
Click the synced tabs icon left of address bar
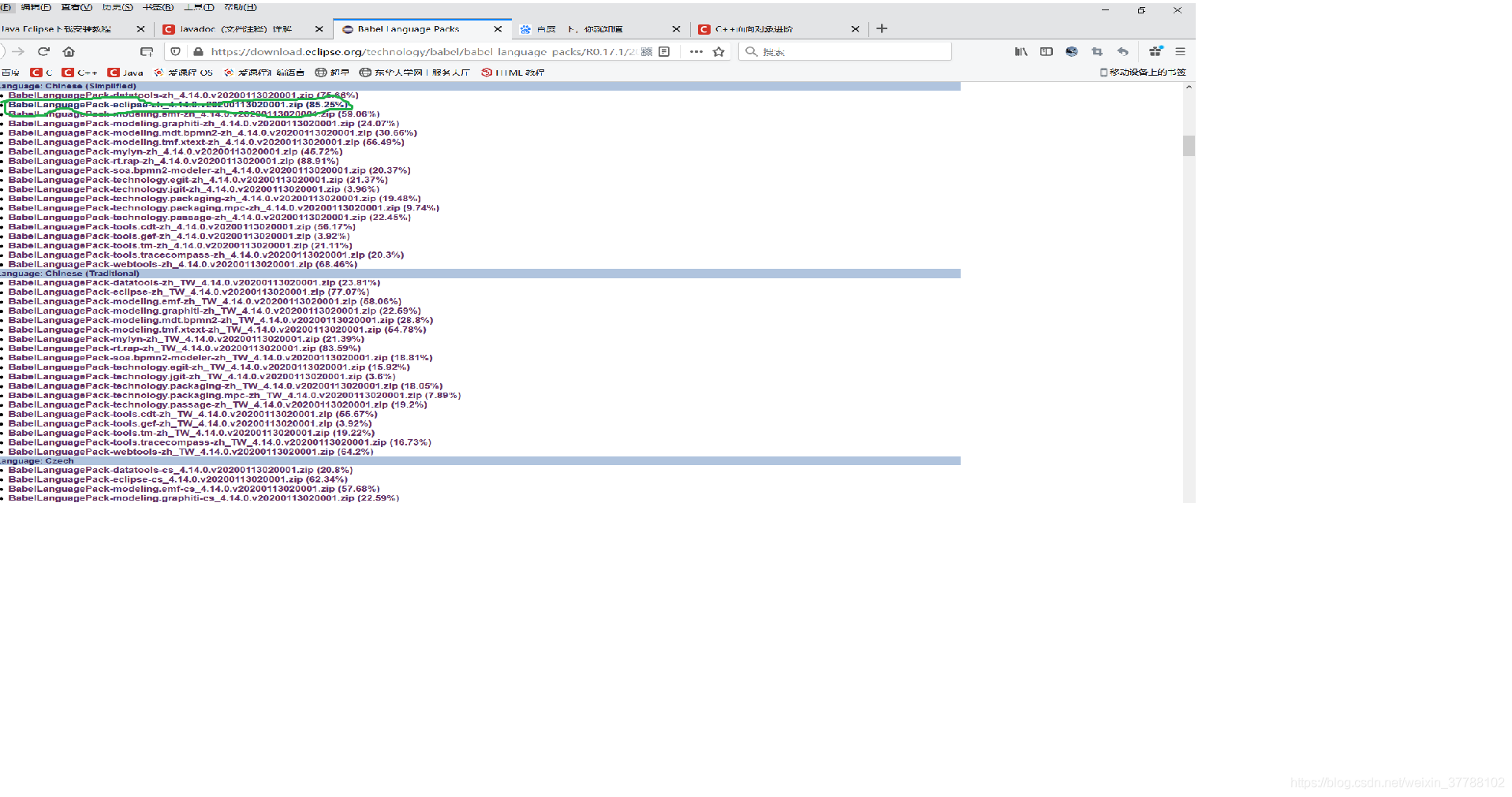(147, 51)
